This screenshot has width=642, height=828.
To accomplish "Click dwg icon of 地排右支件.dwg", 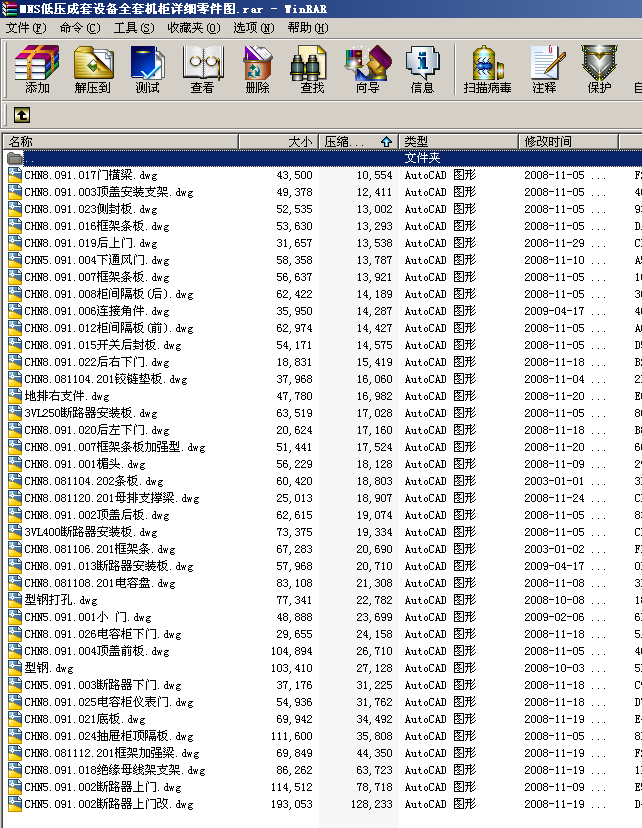I will (15, 396).
